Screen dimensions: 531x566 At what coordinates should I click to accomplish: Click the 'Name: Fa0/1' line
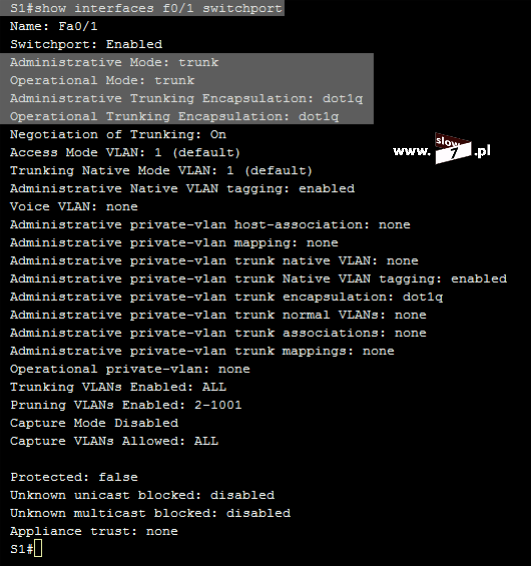[54, 26]
